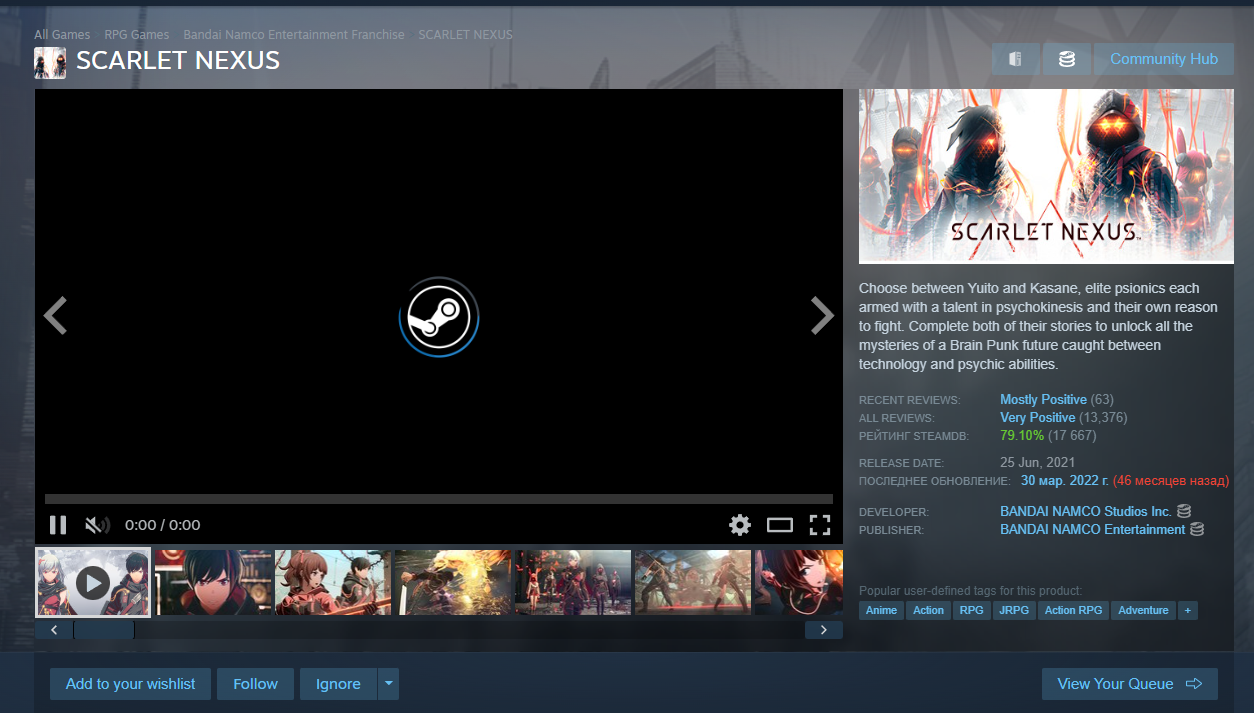Select the JRPG tag
This screenshot has height=713, width=1254.
point(1014,610)
